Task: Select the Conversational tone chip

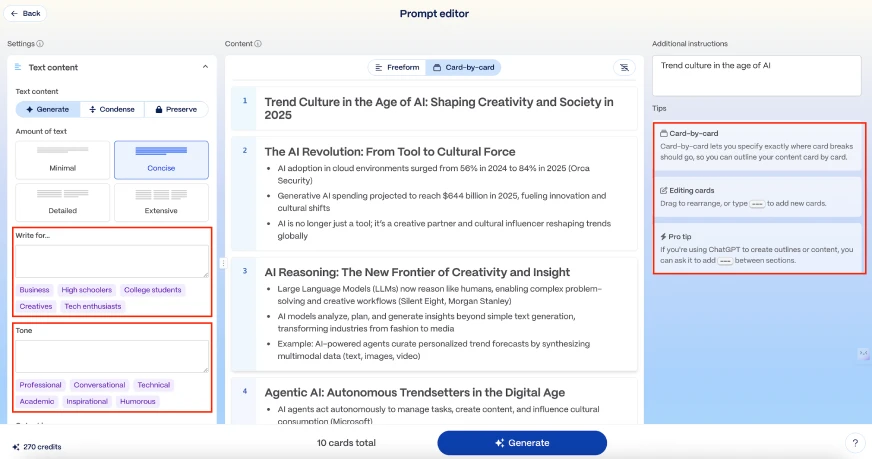Action: [100, 385]
